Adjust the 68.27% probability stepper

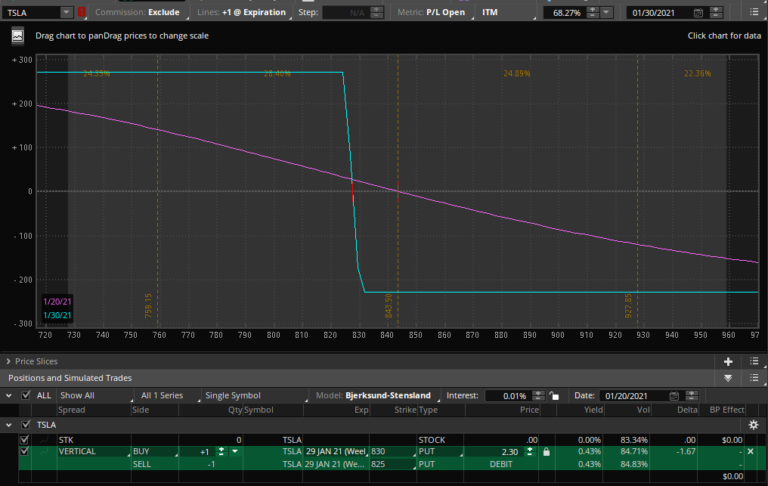point(593,12)
